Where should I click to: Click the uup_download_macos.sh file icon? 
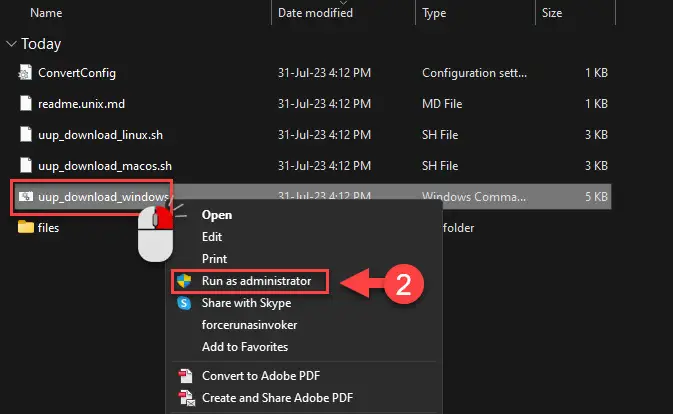26,165
